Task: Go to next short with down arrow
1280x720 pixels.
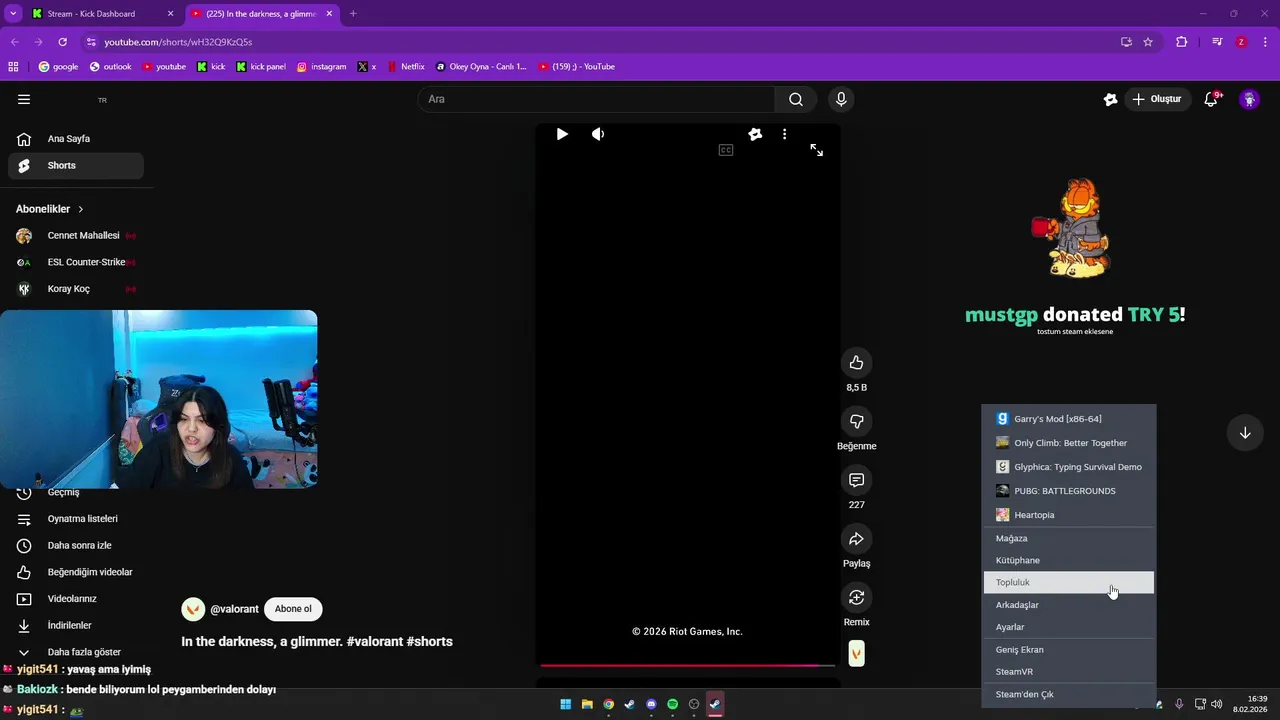Action: 1245,433
